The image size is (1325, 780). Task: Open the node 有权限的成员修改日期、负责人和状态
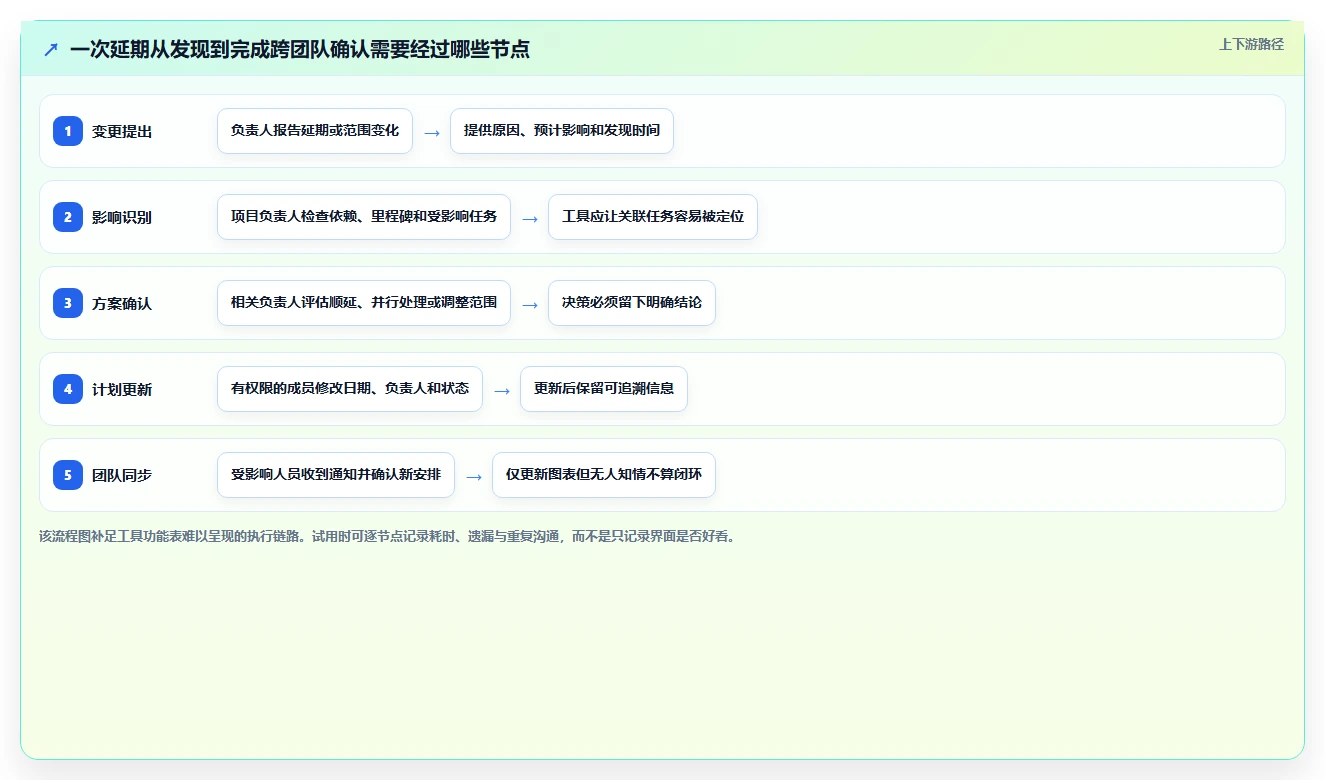point(350,389)
